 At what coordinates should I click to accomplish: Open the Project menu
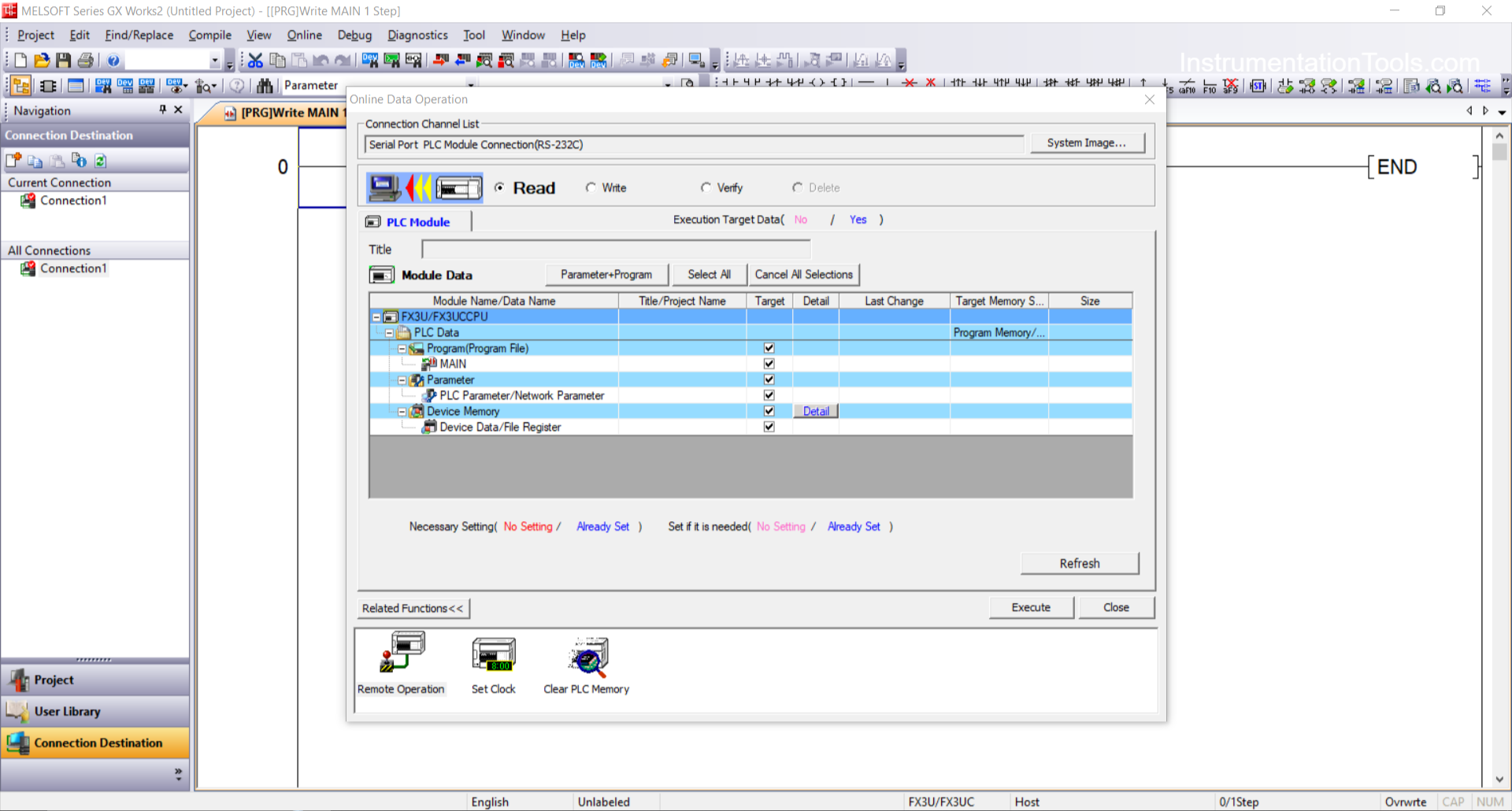(35, 35)
